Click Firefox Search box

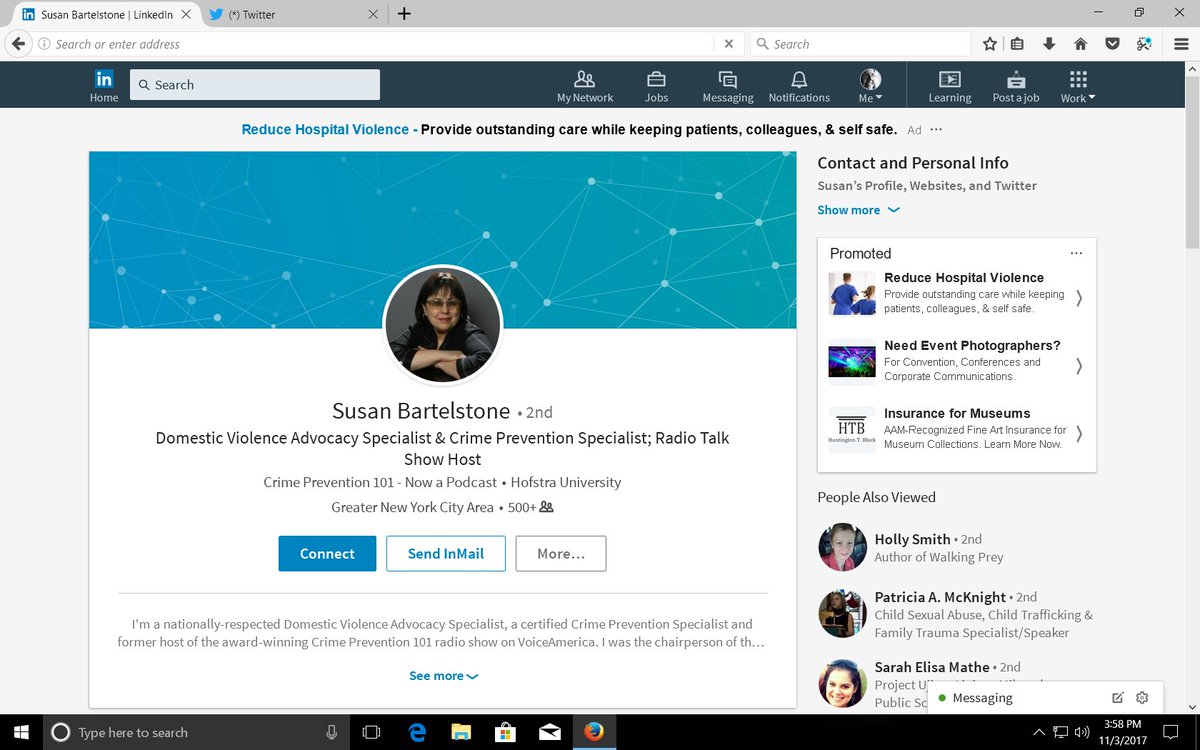[x=860, y=44]
